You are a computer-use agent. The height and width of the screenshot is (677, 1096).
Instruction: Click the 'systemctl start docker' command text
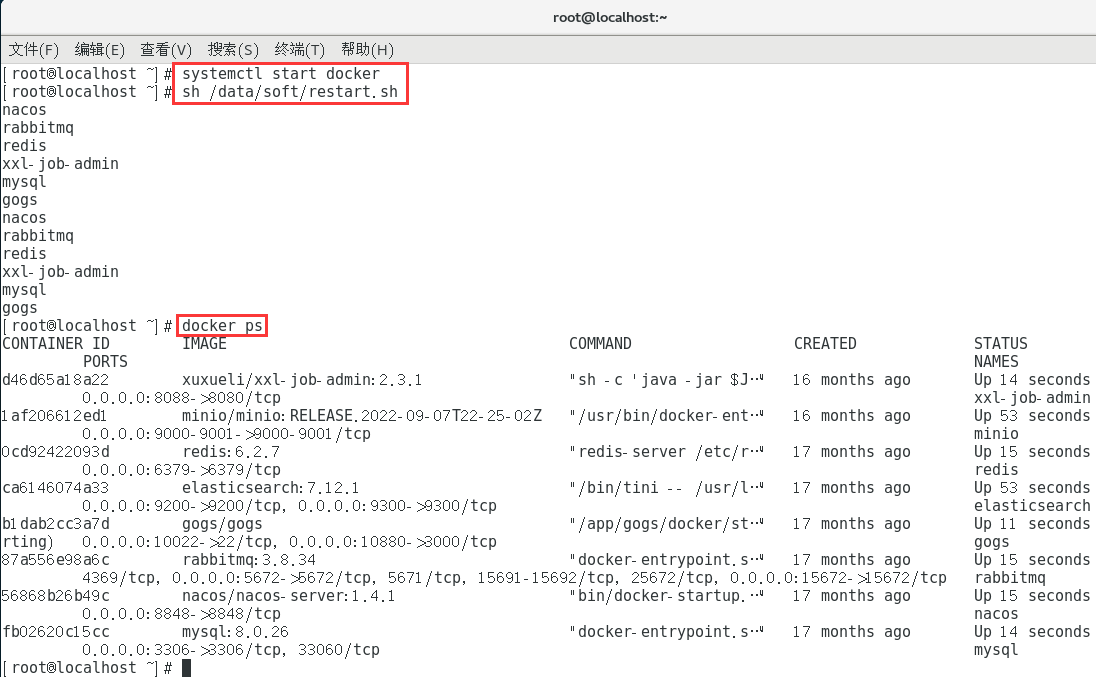point(281,73)
